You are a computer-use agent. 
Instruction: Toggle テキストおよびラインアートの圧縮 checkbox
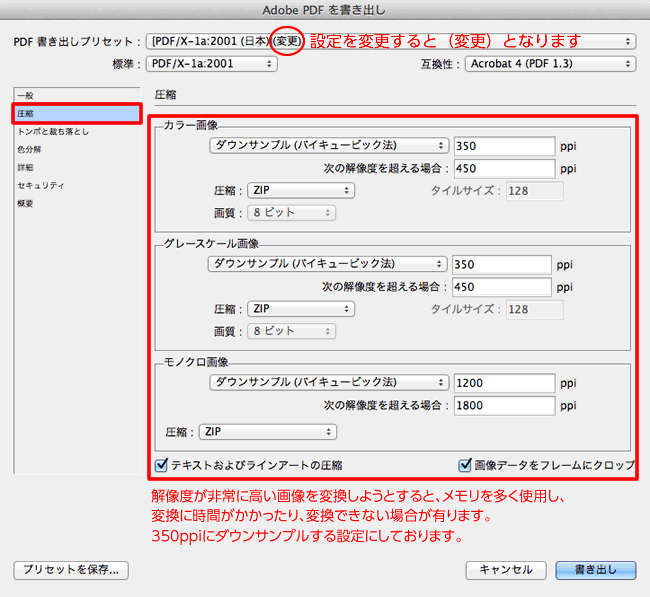[x=161, y=465]
